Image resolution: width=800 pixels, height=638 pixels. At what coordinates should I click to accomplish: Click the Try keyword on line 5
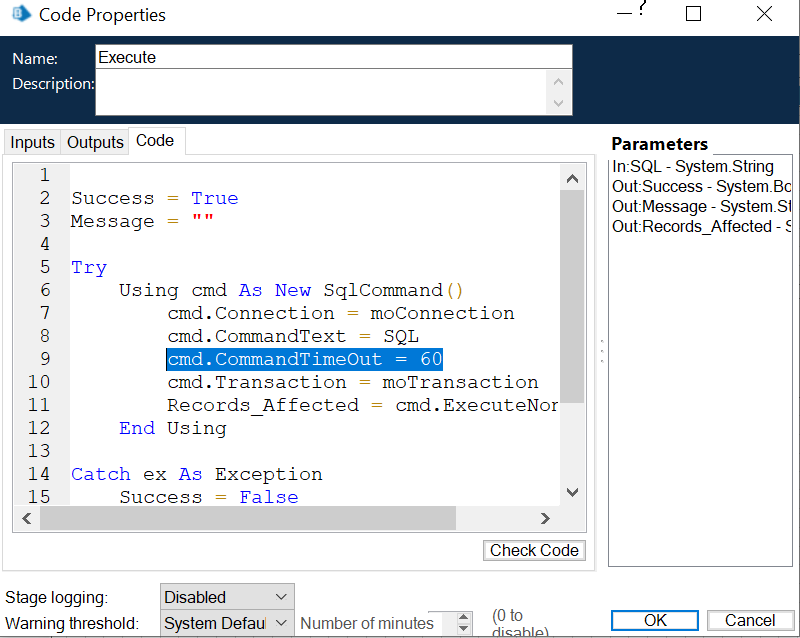click(x=89, y=267)
